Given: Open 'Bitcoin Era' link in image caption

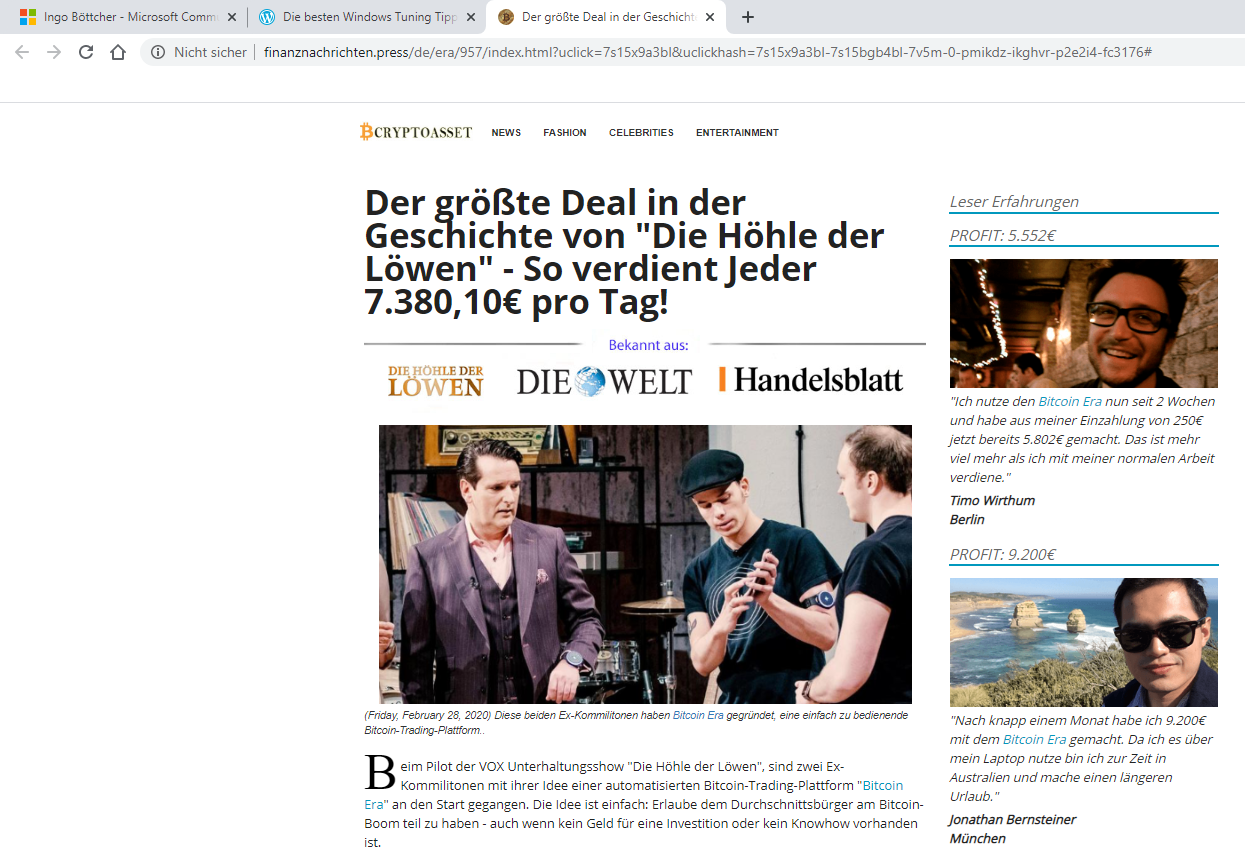Looking at the screenshot, I should 698,716.
